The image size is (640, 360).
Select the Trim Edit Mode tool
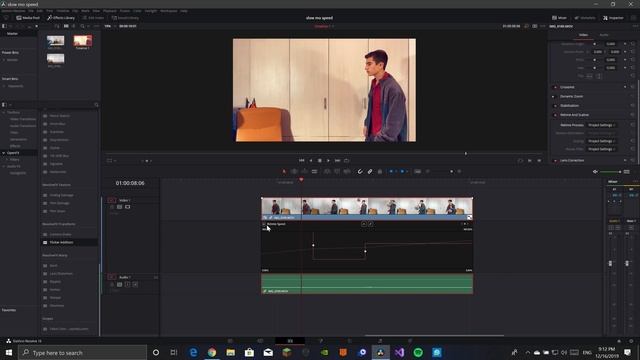(294, 171)
